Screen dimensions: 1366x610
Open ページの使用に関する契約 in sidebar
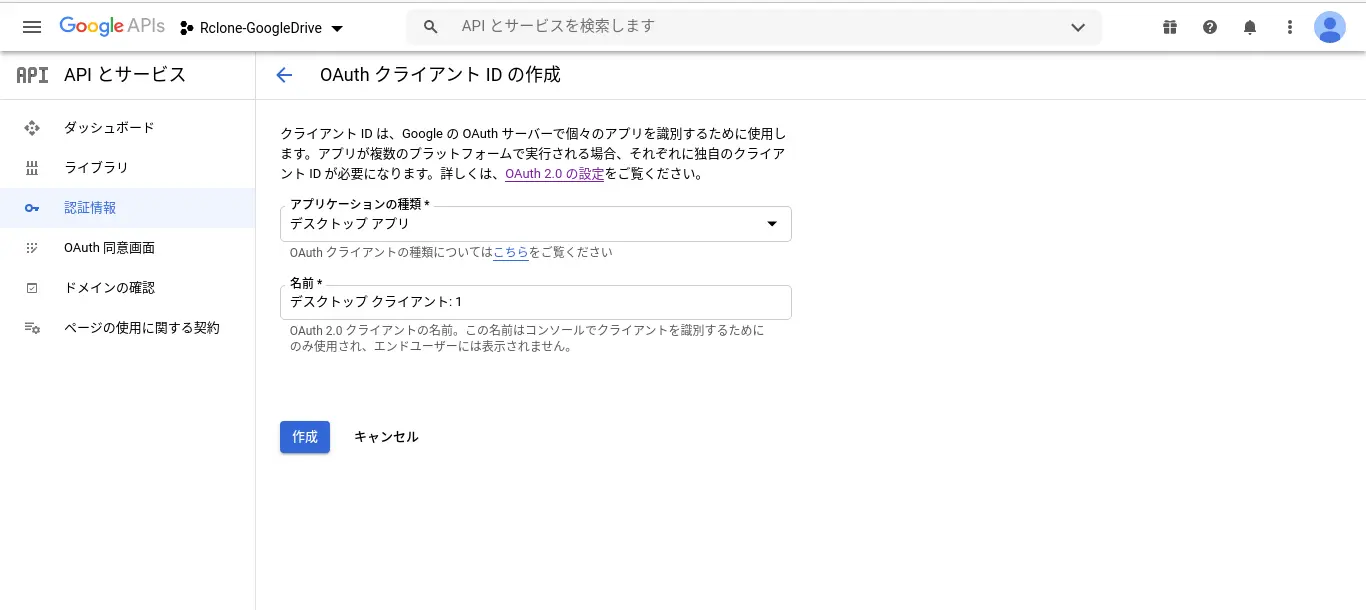(127, 328)
